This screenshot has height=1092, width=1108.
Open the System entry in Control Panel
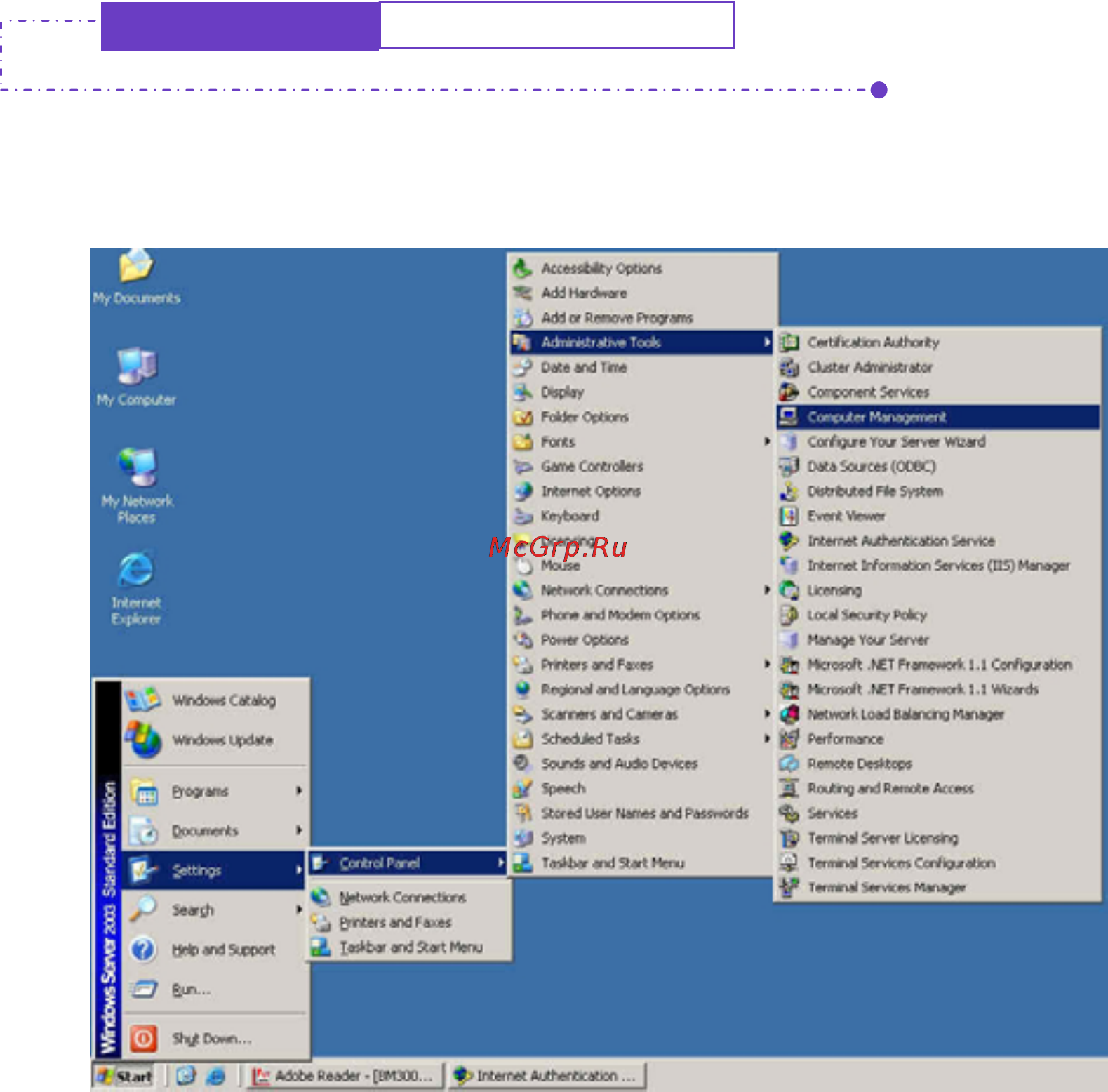coord(641,838)
